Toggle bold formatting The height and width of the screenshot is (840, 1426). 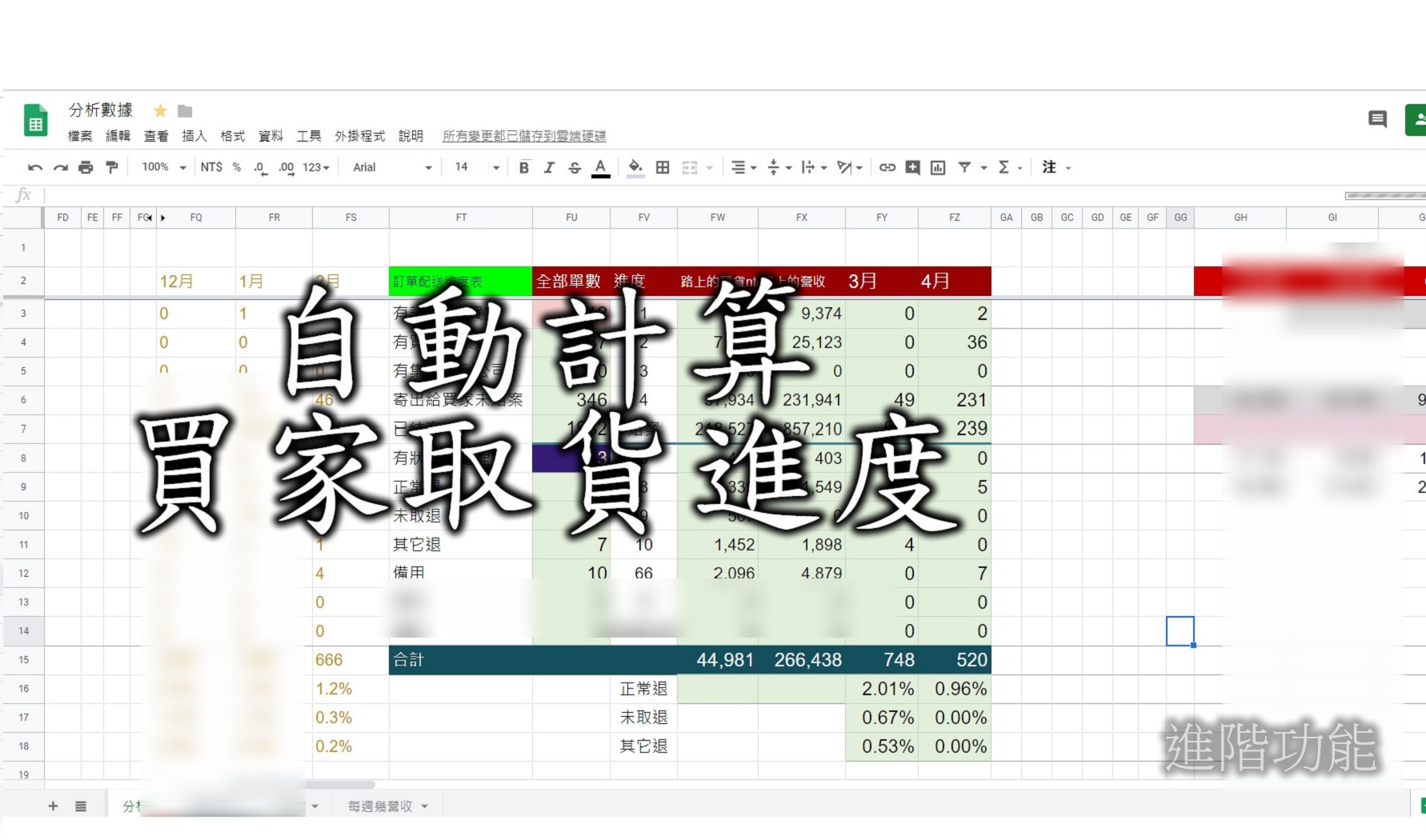[x=523, y=167]
